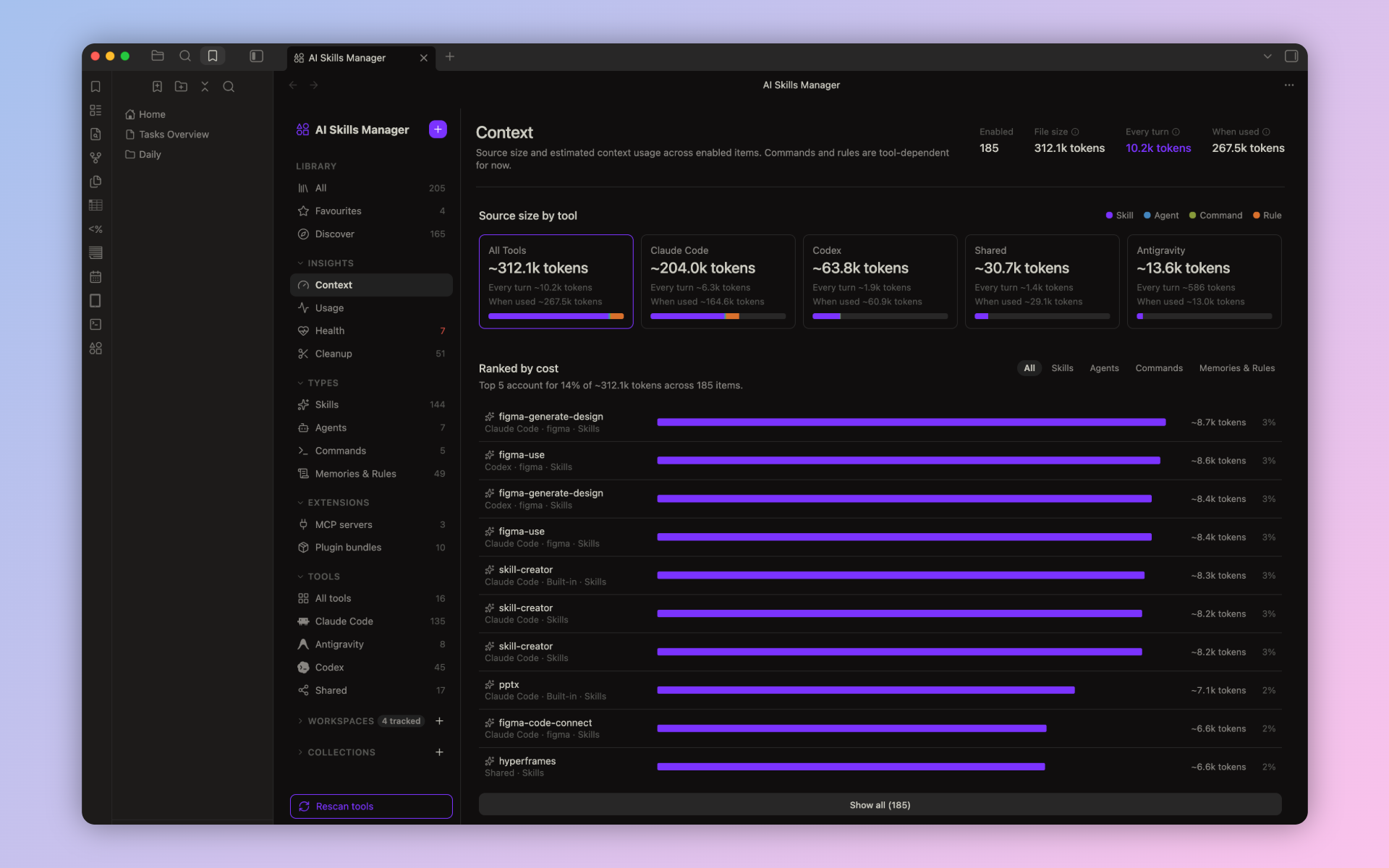This screenshot has width=1389, height=868.
Task: Open the graph view icon in the ribbon
Action: click(x=95, y=158)
